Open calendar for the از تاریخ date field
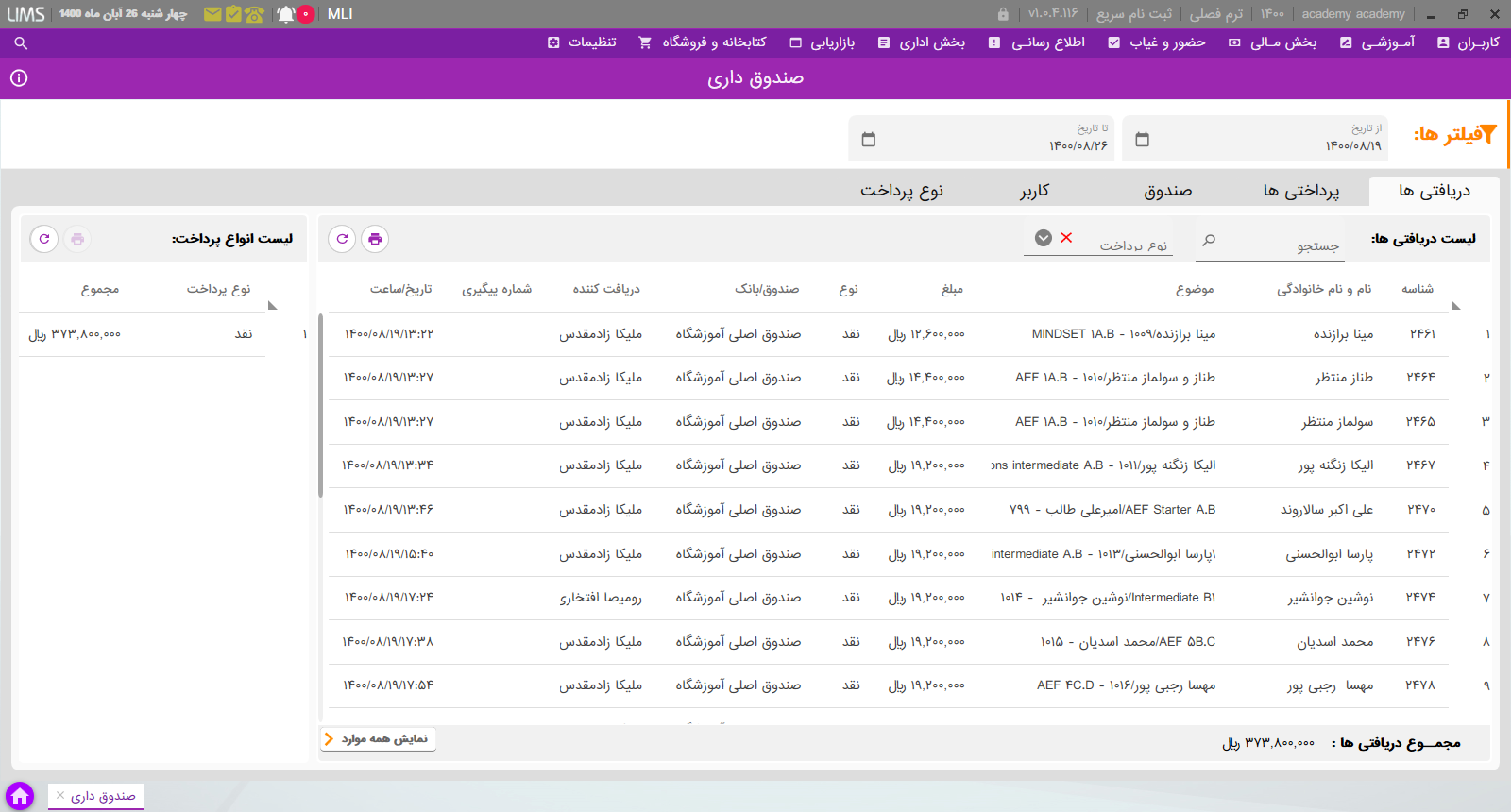 pos(1142,140)
